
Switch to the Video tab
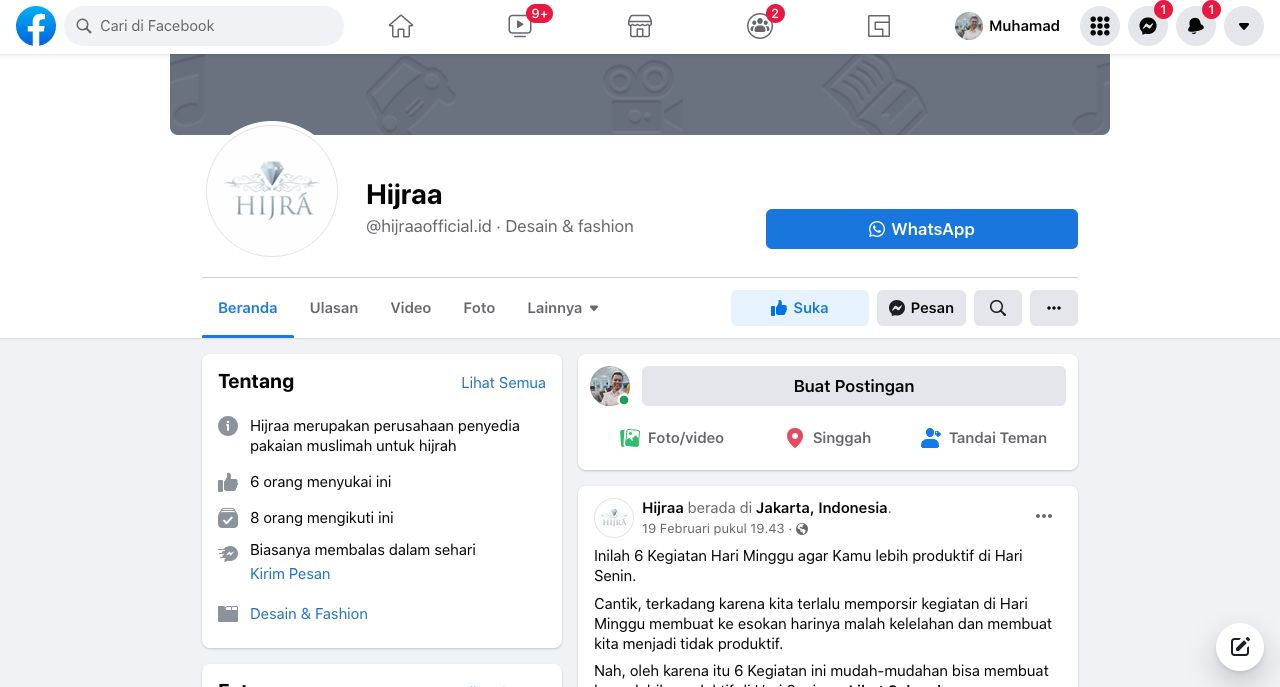click(x=411, y=308)
